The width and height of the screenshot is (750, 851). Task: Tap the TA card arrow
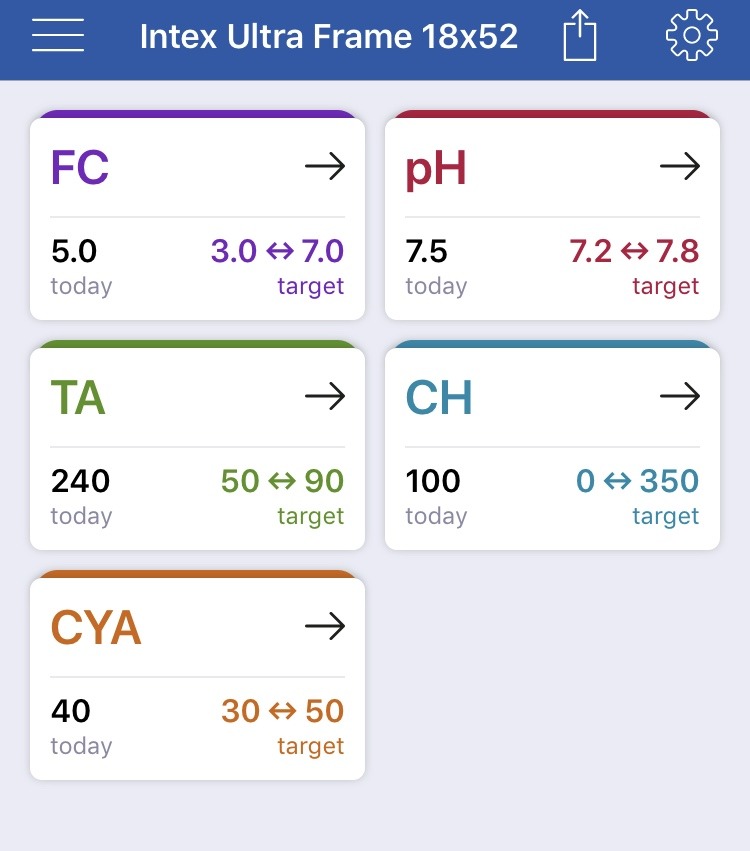pos(325,396)
